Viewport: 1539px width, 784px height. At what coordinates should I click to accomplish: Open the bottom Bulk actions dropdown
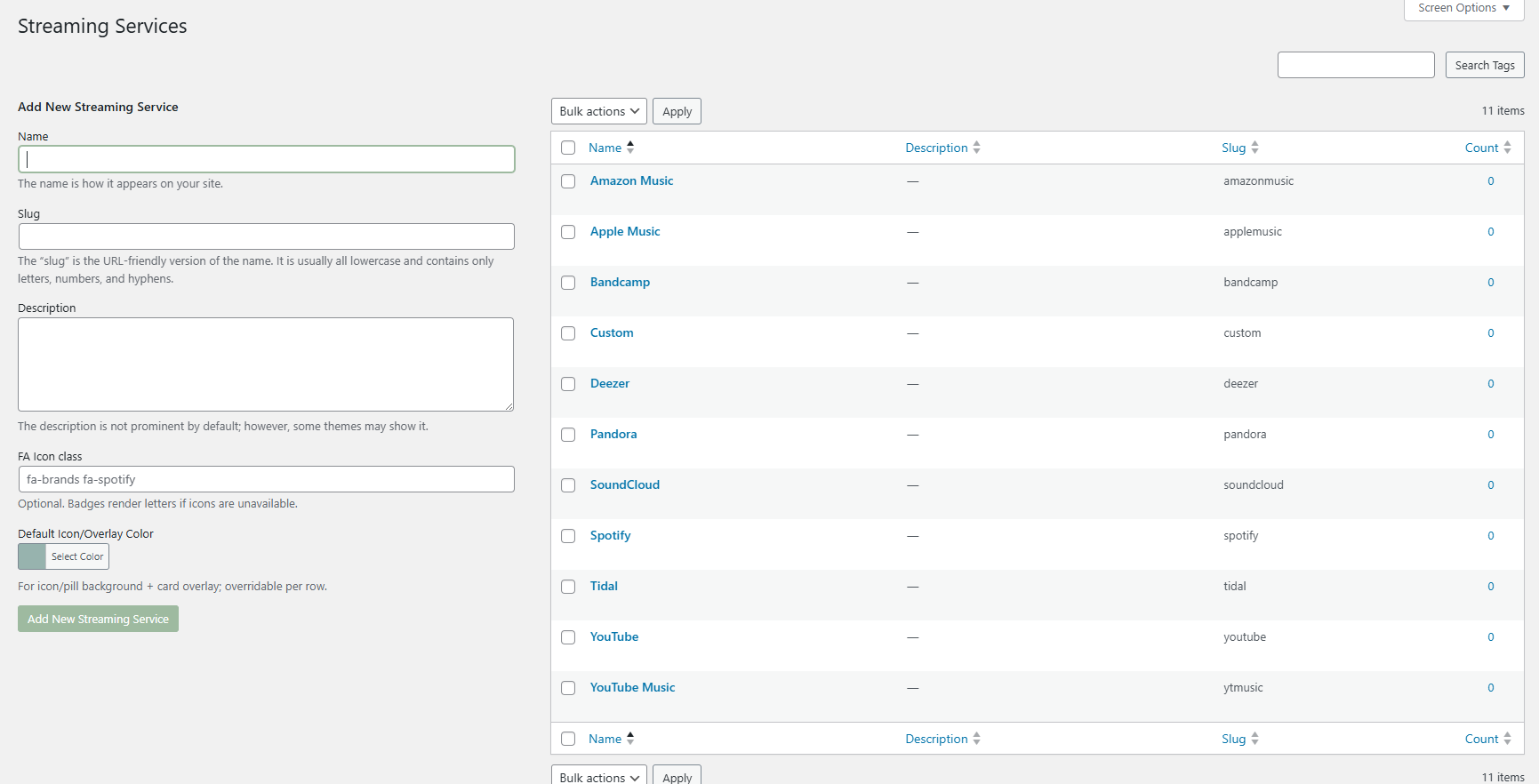coord(598,776)
